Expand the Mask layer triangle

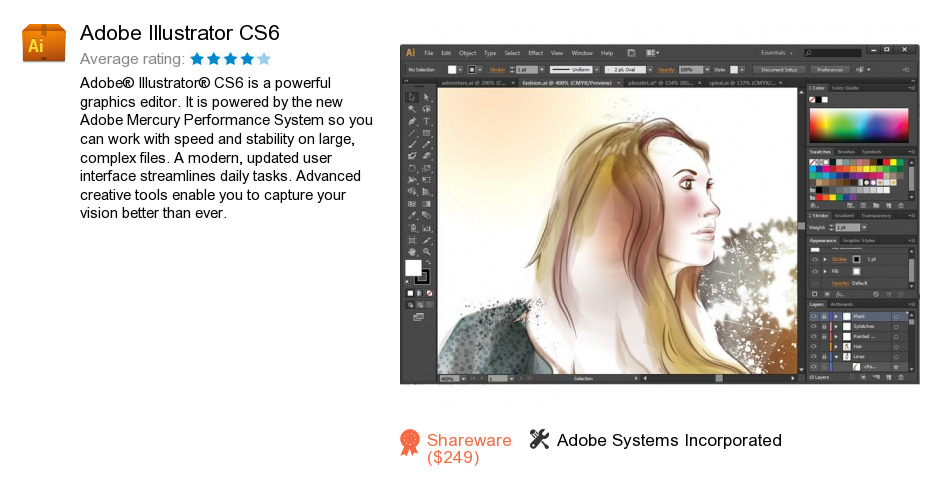836,316
